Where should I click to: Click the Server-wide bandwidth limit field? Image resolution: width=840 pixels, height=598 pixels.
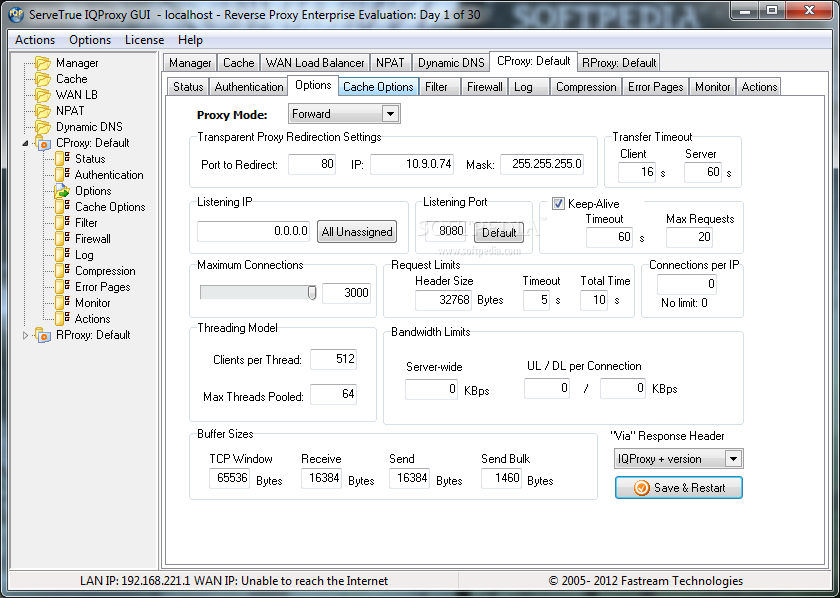click(431, 389)
